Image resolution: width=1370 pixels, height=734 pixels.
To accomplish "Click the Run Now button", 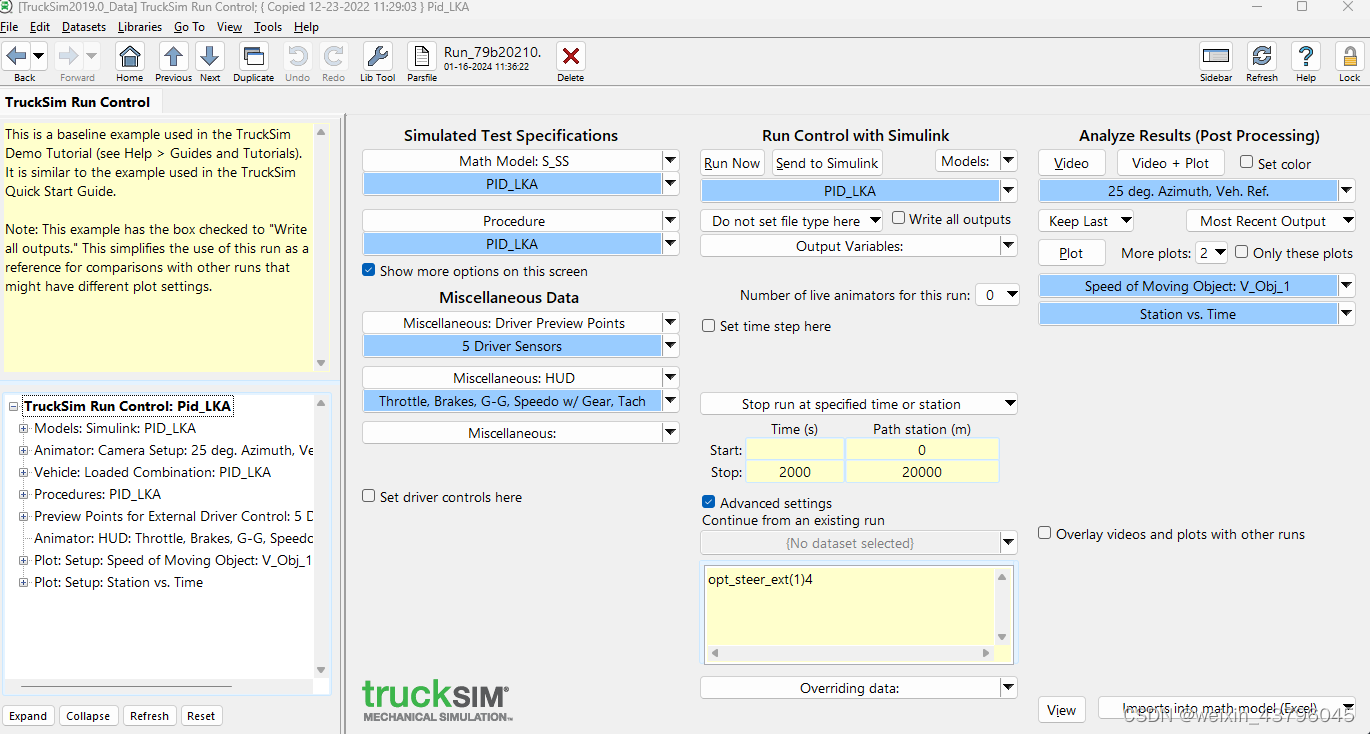I will click(732, 163).
